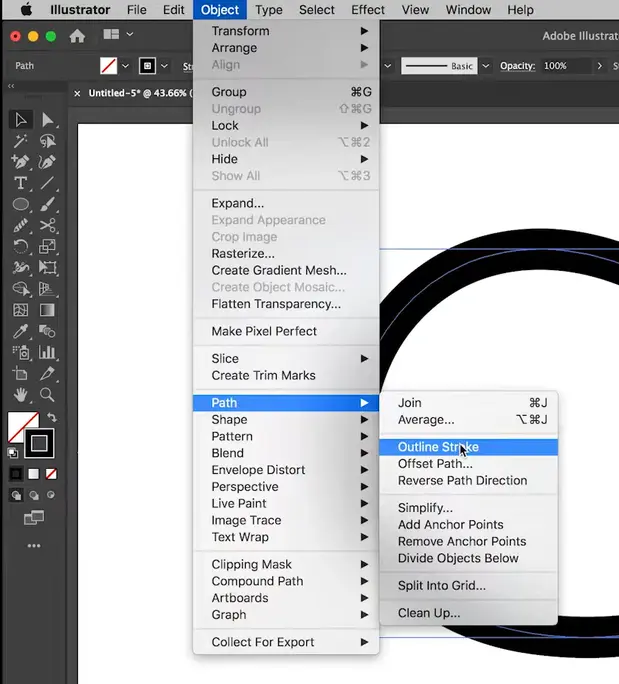Open the Effect menu
This screenshot has width=619, height=684.
(x=368, y=10)
